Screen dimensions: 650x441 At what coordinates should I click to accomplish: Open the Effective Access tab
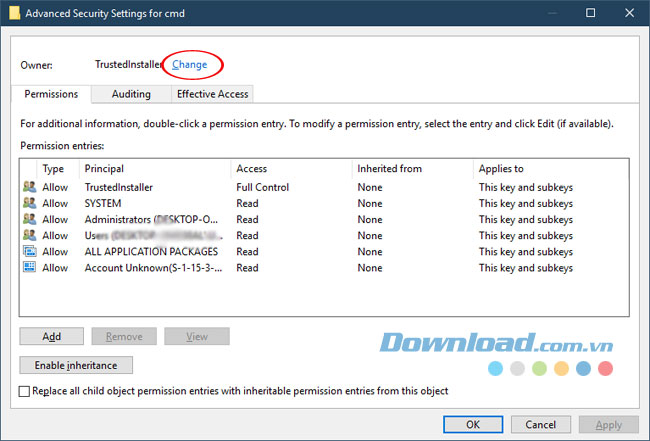point(211,94)
